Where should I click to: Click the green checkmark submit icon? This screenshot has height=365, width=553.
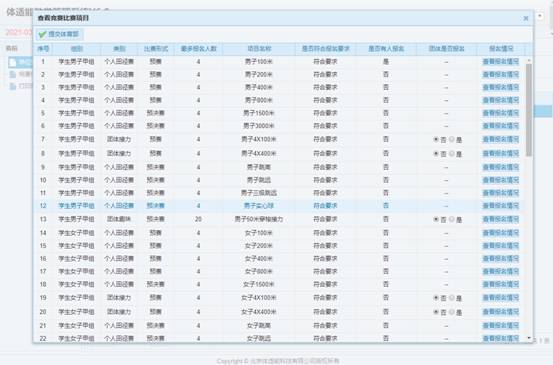tap(42, 34)
